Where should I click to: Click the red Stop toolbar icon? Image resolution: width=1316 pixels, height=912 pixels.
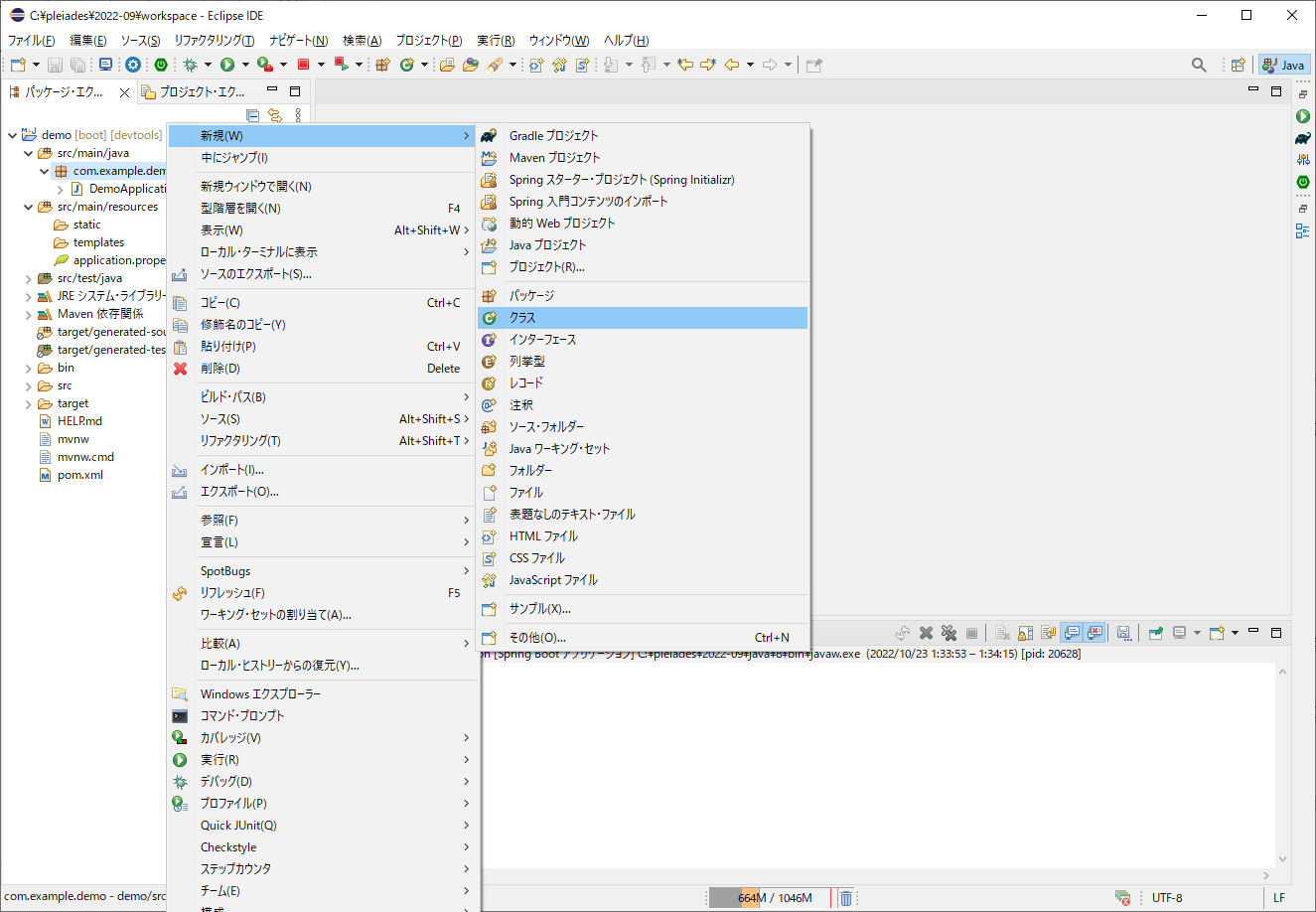(x=303, y=65)
